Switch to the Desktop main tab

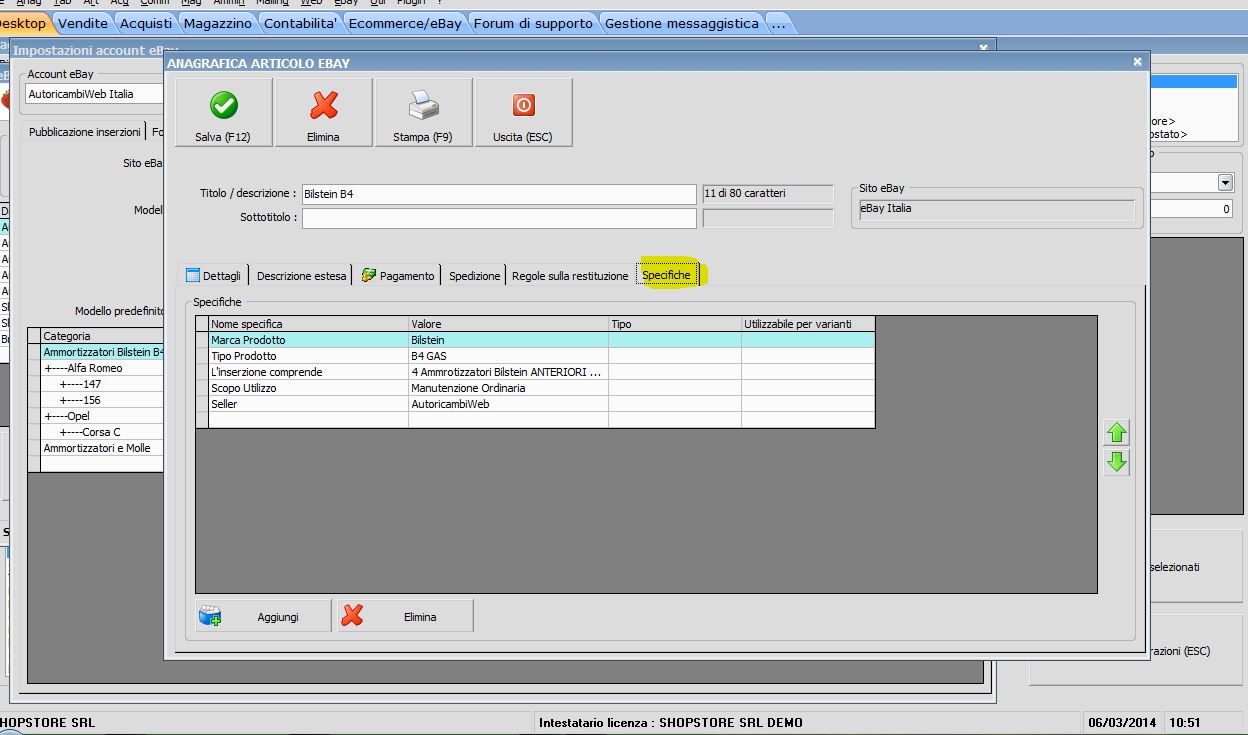(24, 23)
